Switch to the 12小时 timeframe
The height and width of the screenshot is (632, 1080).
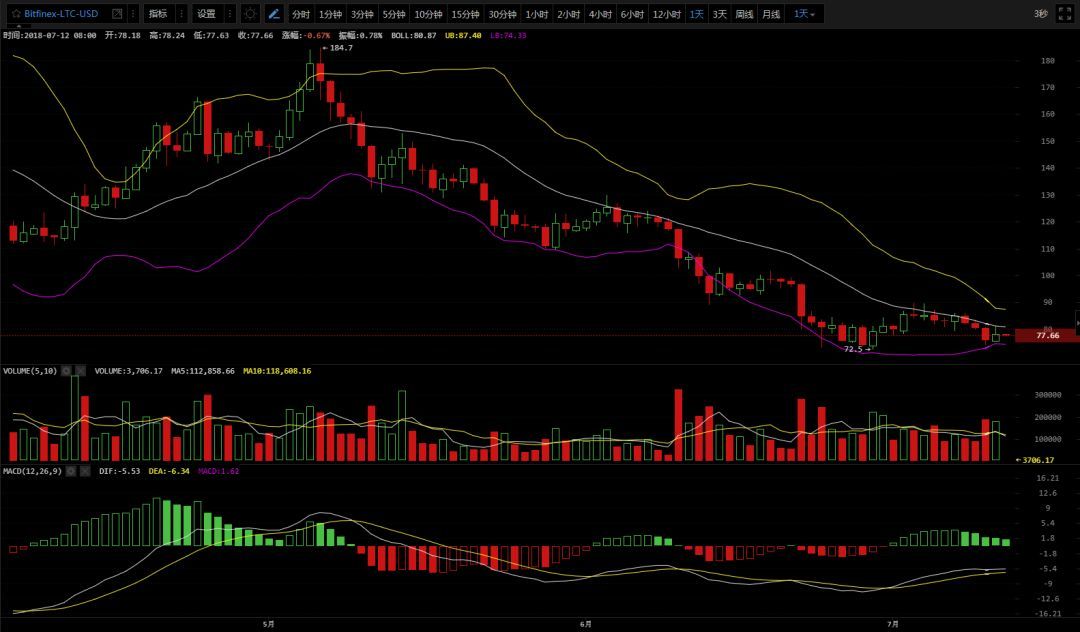pos(667,14)
